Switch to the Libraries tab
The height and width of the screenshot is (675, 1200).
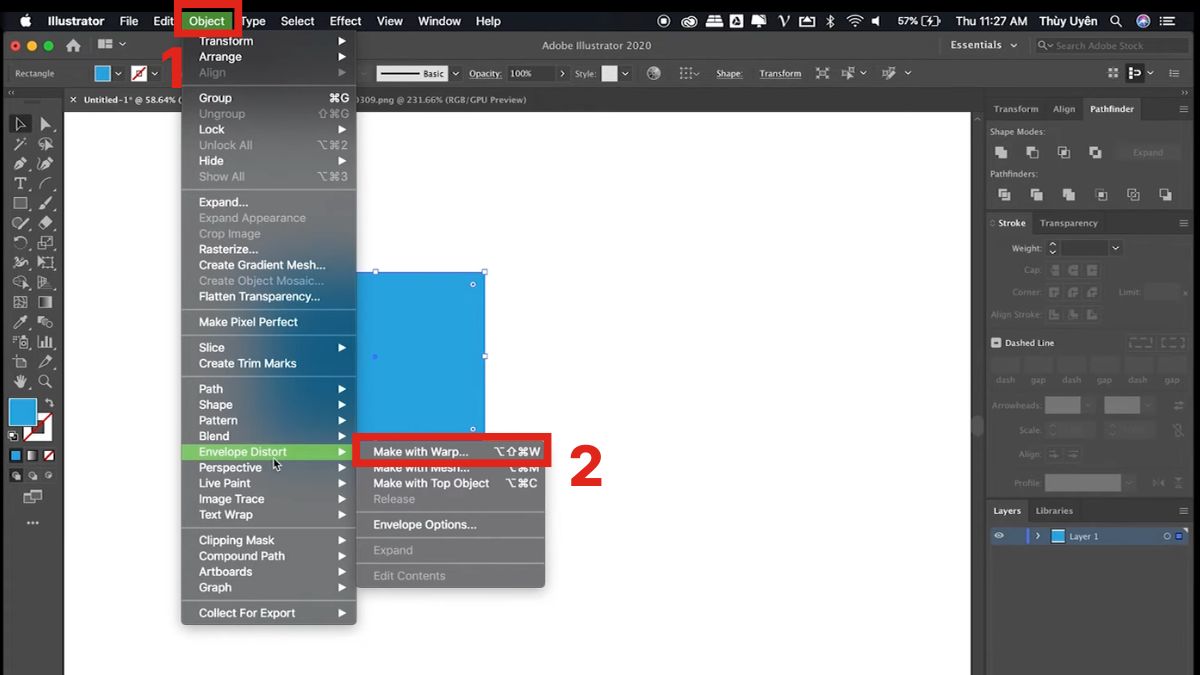point(1054,511)
